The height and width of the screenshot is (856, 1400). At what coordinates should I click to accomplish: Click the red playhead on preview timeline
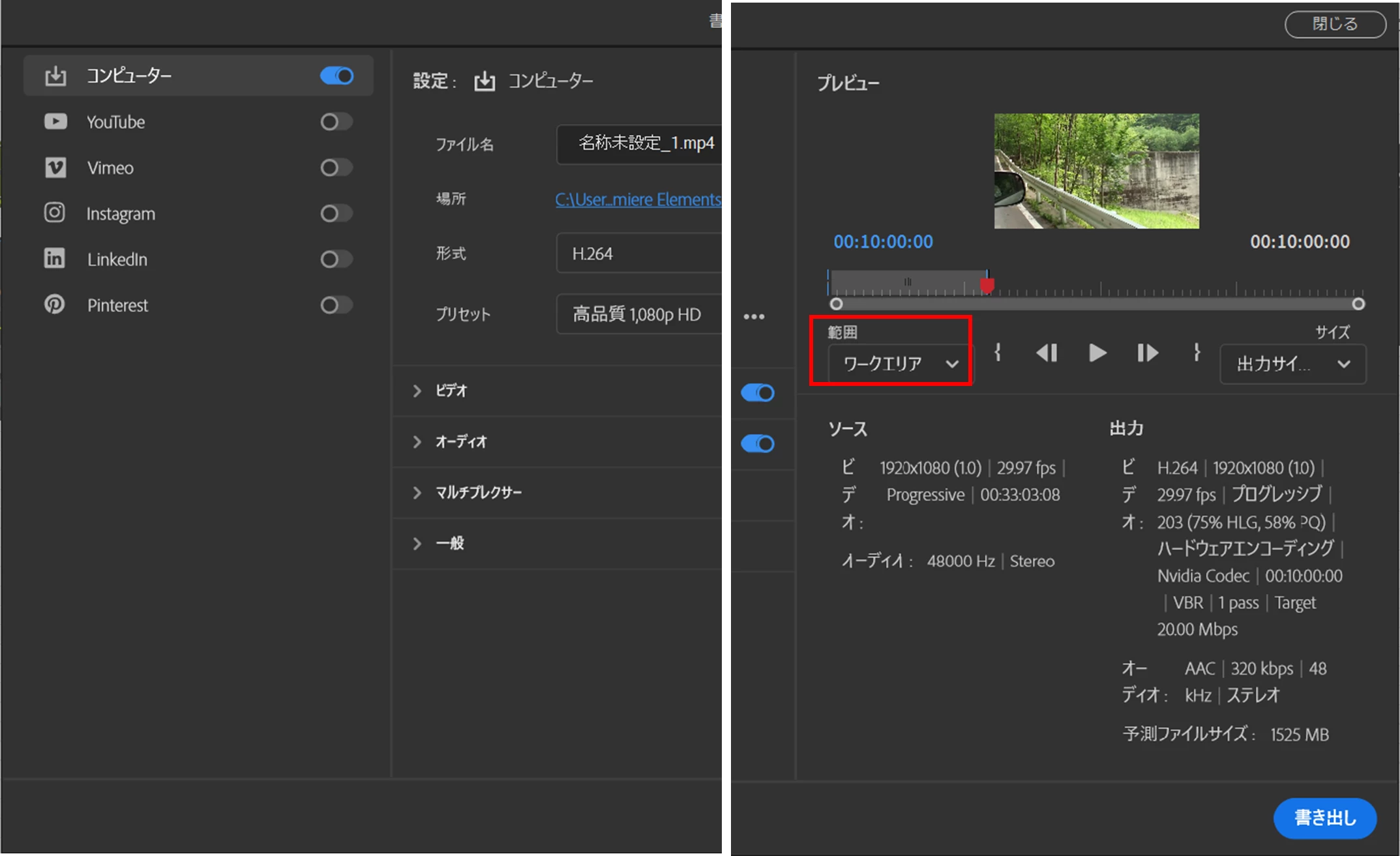pos(987,285)
